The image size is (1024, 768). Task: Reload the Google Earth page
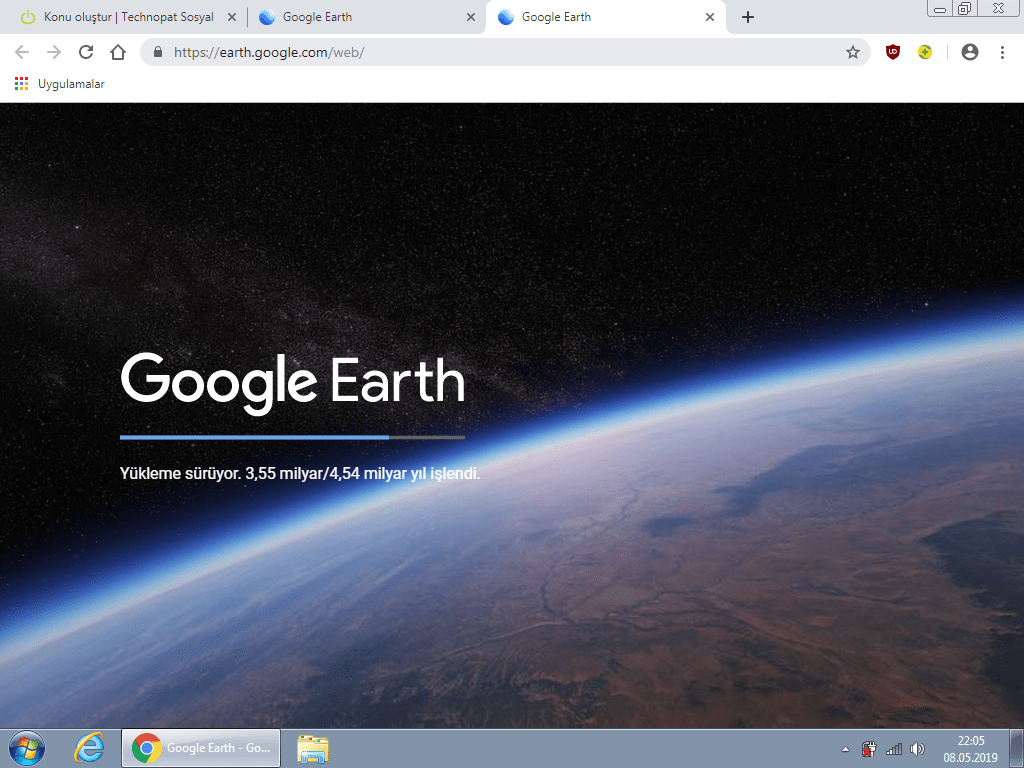86,52
